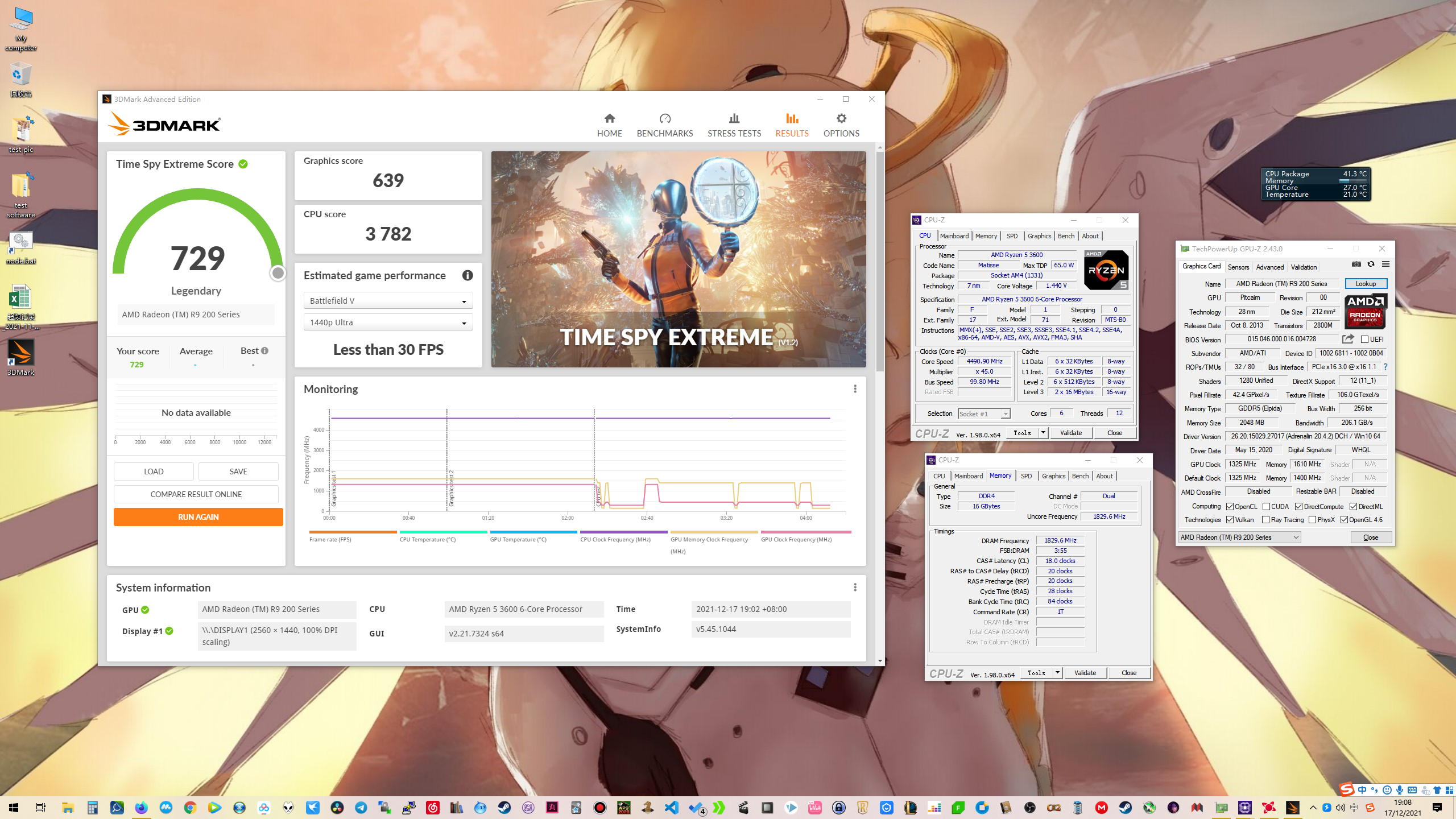Viewport: 1456px width, 819px height.
Task: Open File Explorer from the taskbar
Action: tap(68, 807)
